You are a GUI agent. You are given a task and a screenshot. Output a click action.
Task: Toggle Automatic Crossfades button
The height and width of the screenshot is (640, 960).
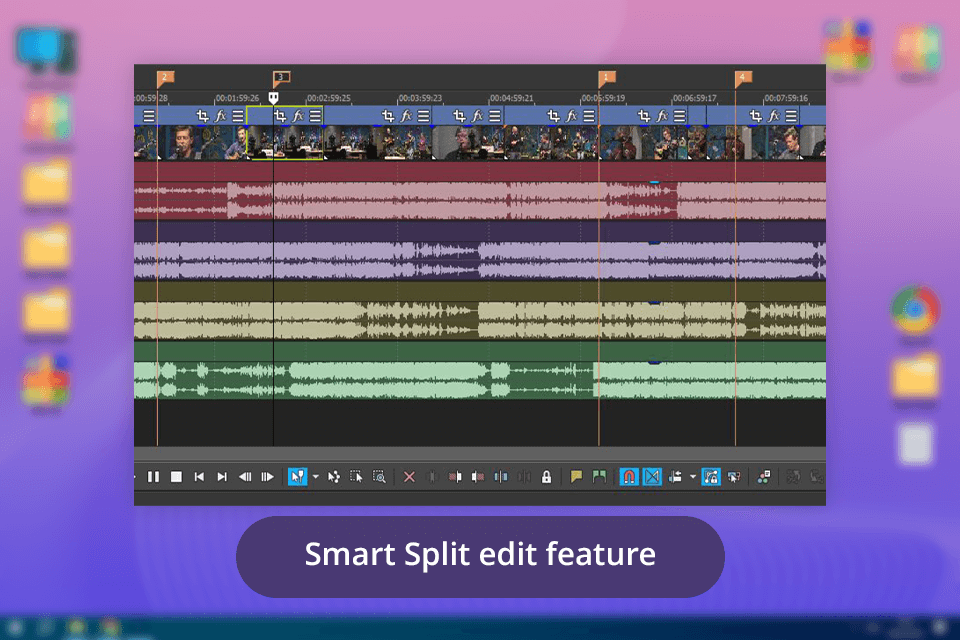[652, 476]
